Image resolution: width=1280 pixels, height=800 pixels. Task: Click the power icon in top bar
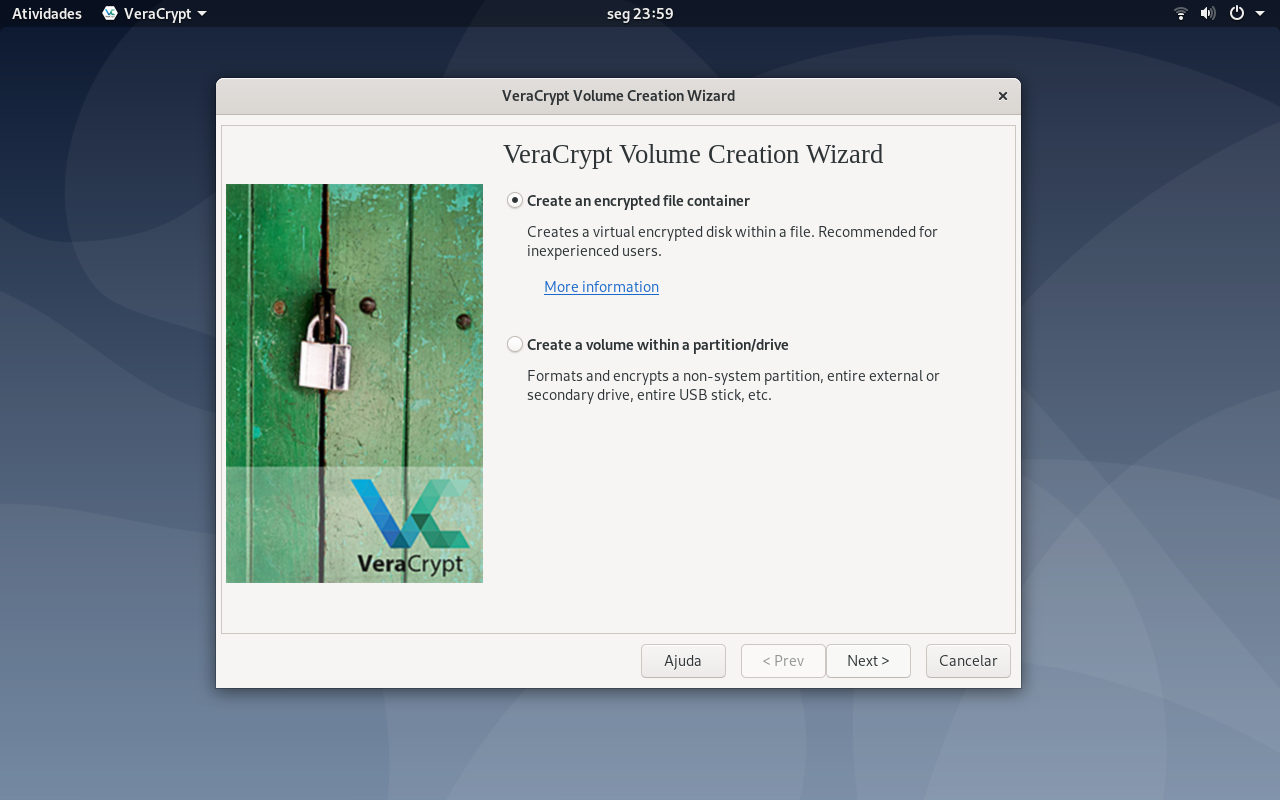tap(1237, 14)
